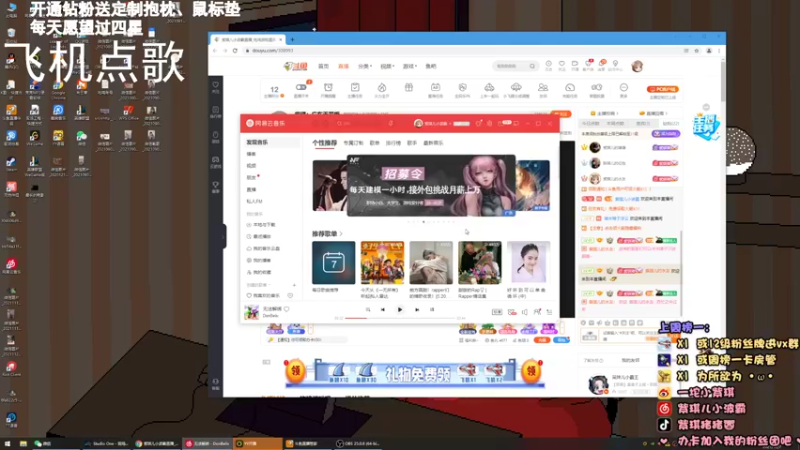Open the volume control in NetEase player
The width and height of the screenshot is (800, 450).
pyautogui.click(x=524, y=312)
